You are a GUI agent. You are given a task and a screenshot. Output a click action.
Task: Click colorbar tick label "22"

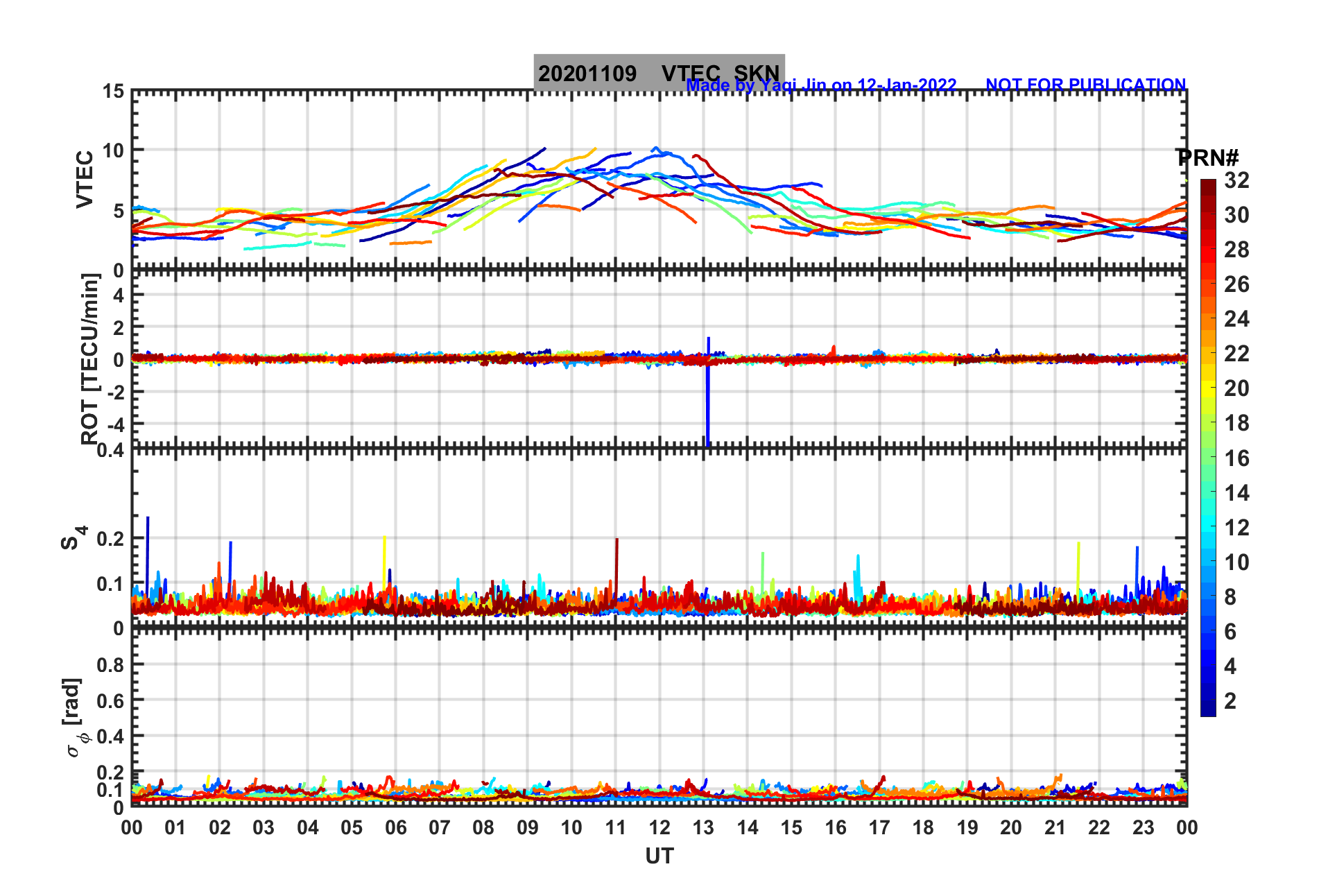(x=1236, y=354)
